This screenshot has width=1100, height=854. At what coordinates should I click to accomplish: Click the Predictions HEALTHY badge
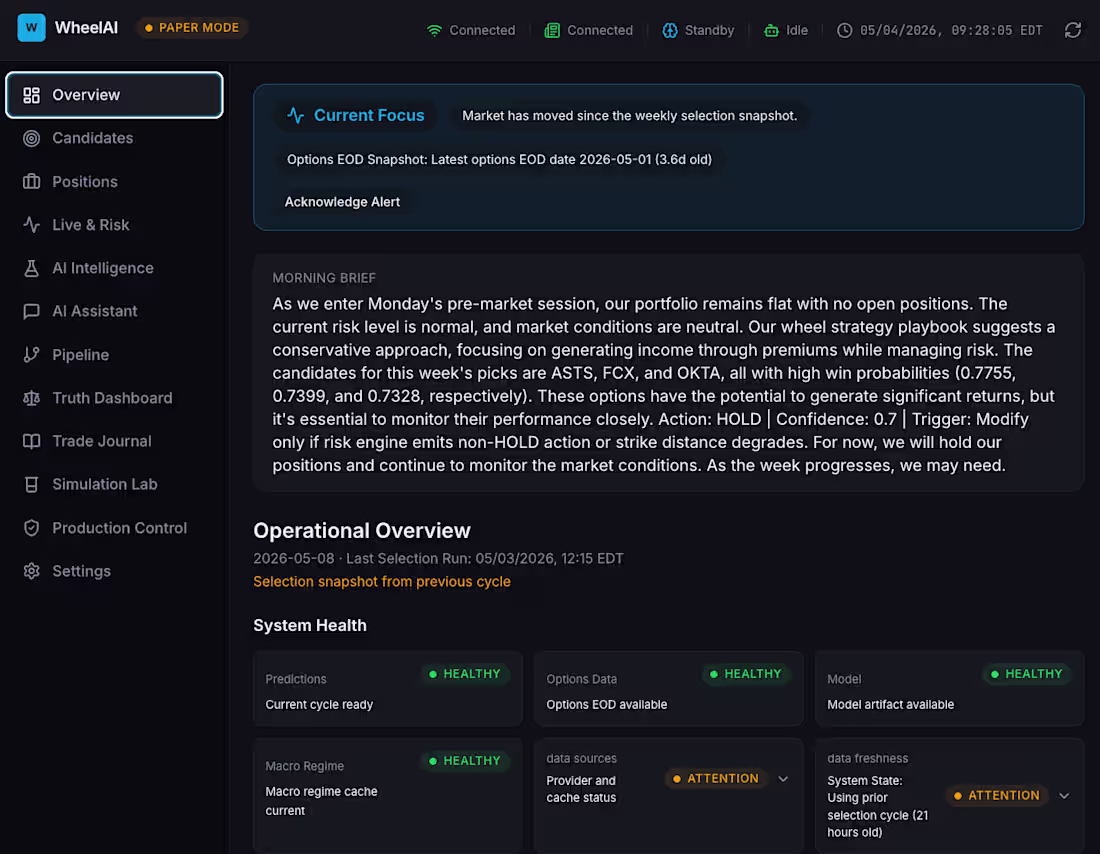464,674
